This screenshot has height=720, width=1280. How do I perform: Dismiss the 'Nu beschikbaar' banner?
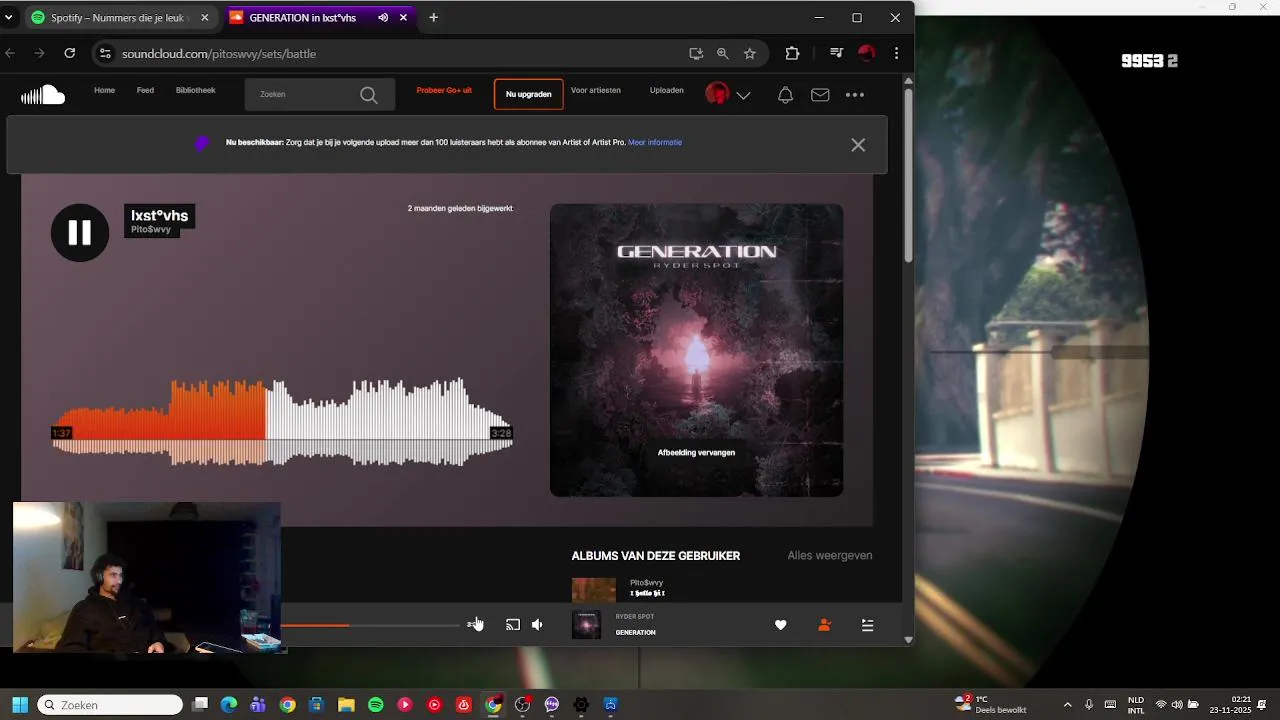pyautogui.click(x=858, y=145)
